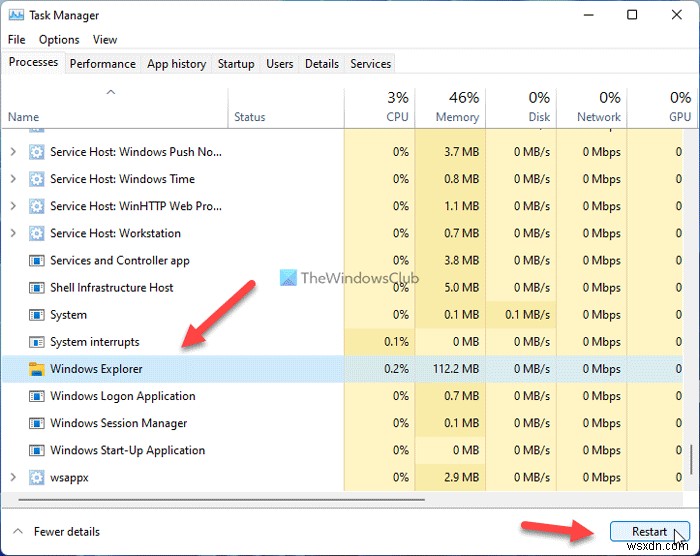Screen dimensions: 700x556
Task: Expand Service Host: Windows Time group
Action: pyautogui.click(x=13, y=179)
